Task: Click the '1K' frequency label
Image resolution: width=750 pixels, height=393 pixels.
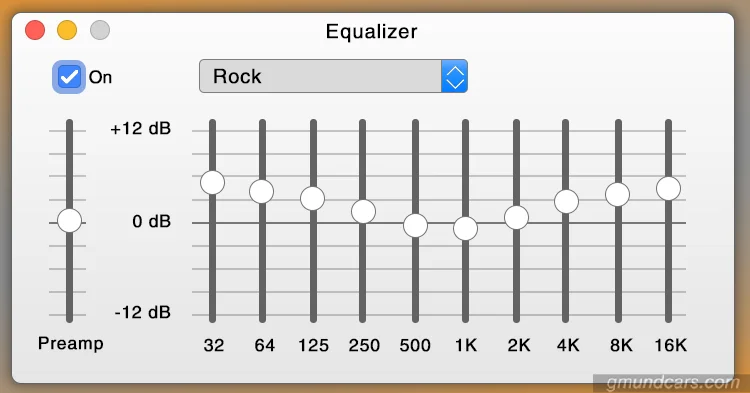Action: 466,345
